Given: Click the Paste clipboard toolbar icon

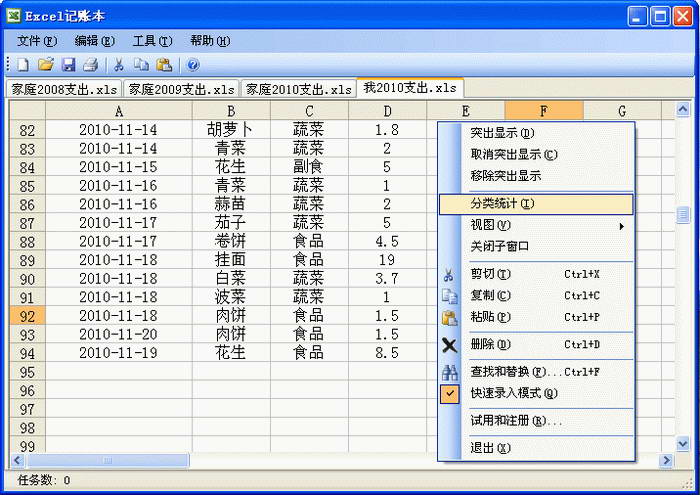Looking at the screenshot, I should pos(164,65).
